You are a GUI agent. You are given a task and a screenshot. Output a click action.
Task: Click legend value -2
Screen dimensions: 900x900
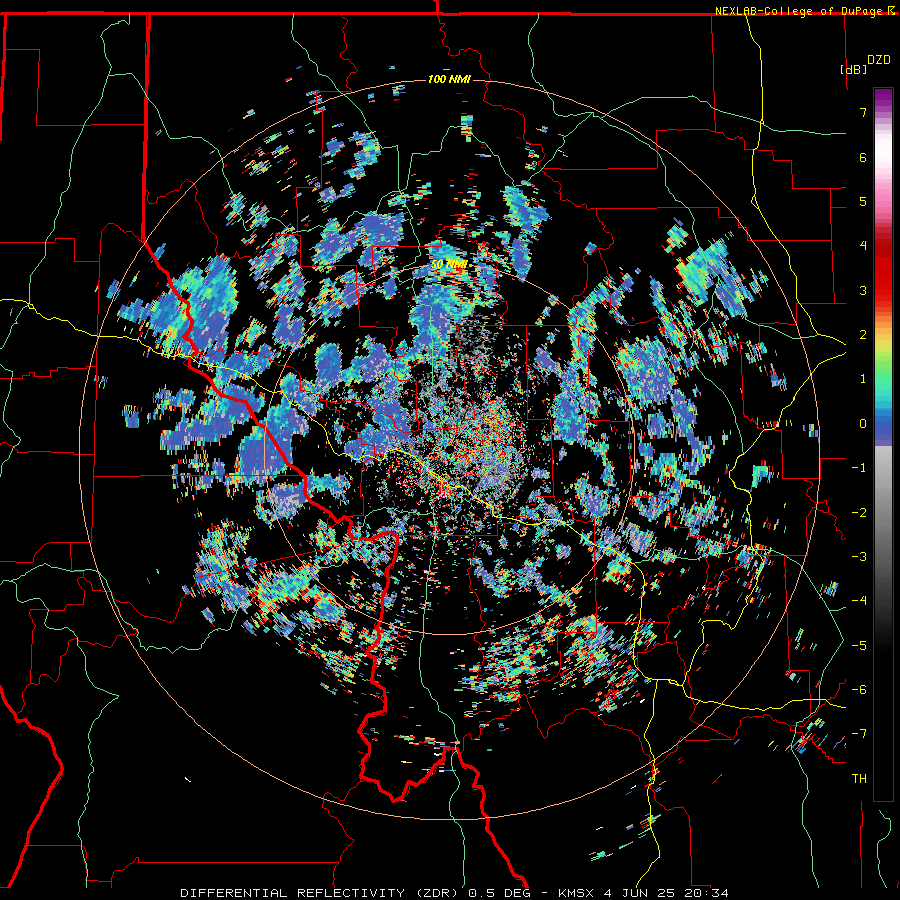pyautogui.click(x=859, y=513)
